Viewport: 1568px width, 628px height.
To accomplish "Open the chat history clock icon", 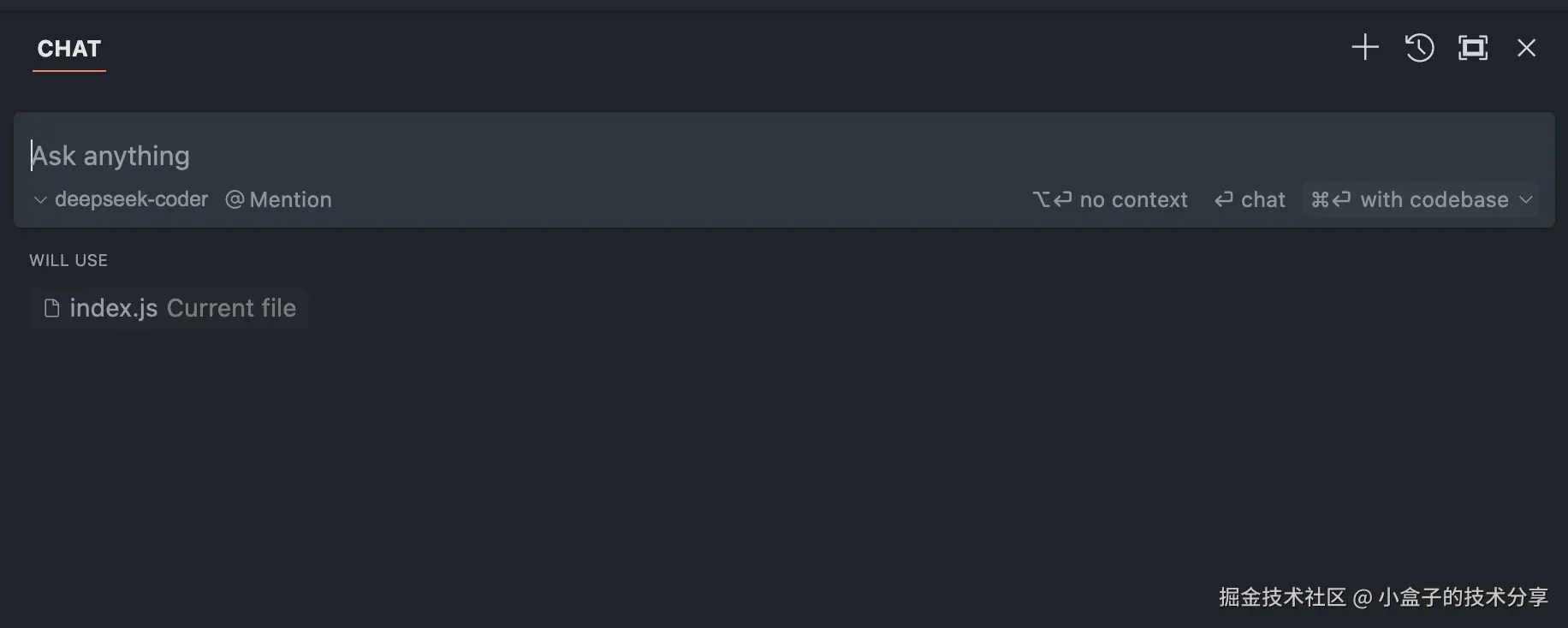I will (x=1419, y=48).
